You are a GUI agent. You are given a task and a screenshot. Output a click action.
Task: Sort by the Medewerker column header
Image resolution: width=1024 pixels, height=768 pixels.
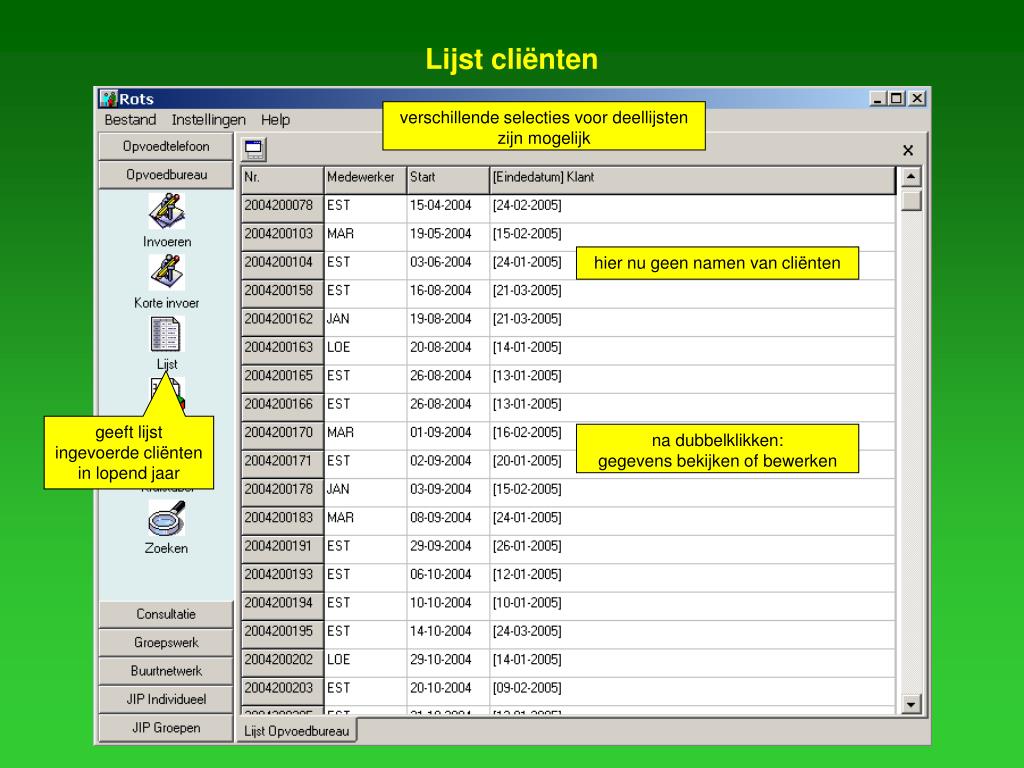point(365,180)
